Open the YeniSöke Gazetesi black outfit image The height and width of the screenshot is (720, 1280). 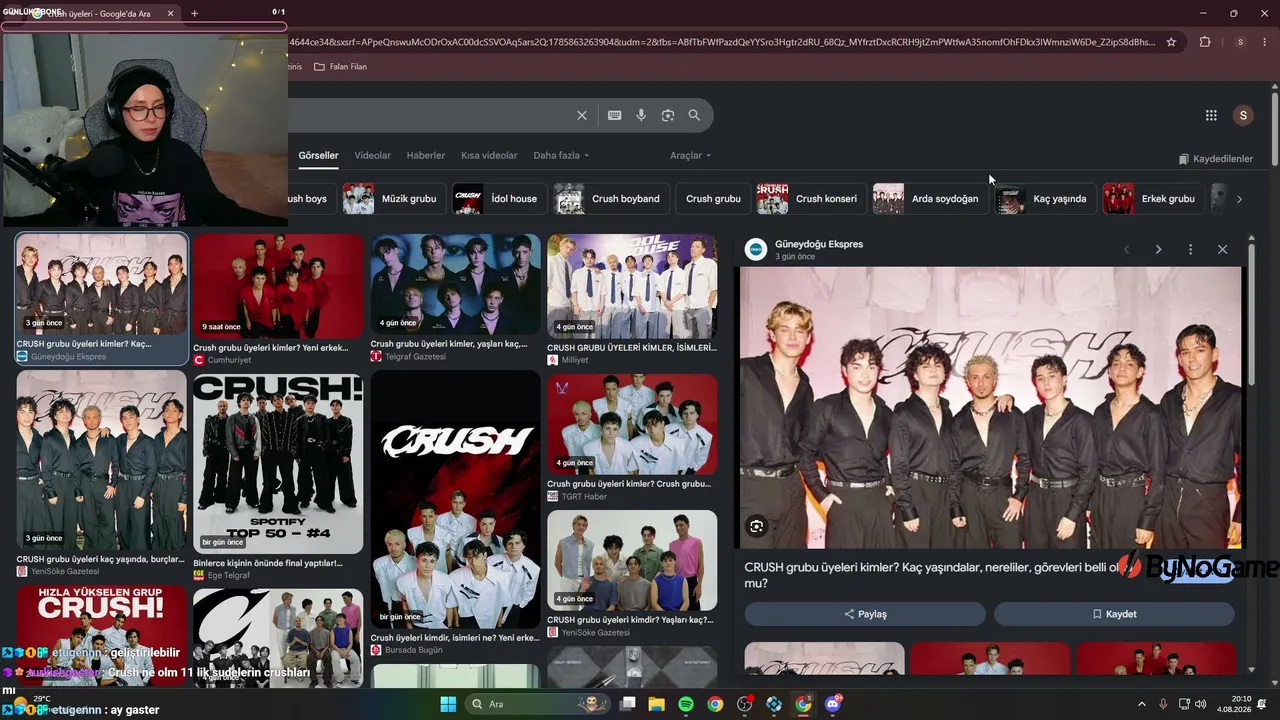101,461
